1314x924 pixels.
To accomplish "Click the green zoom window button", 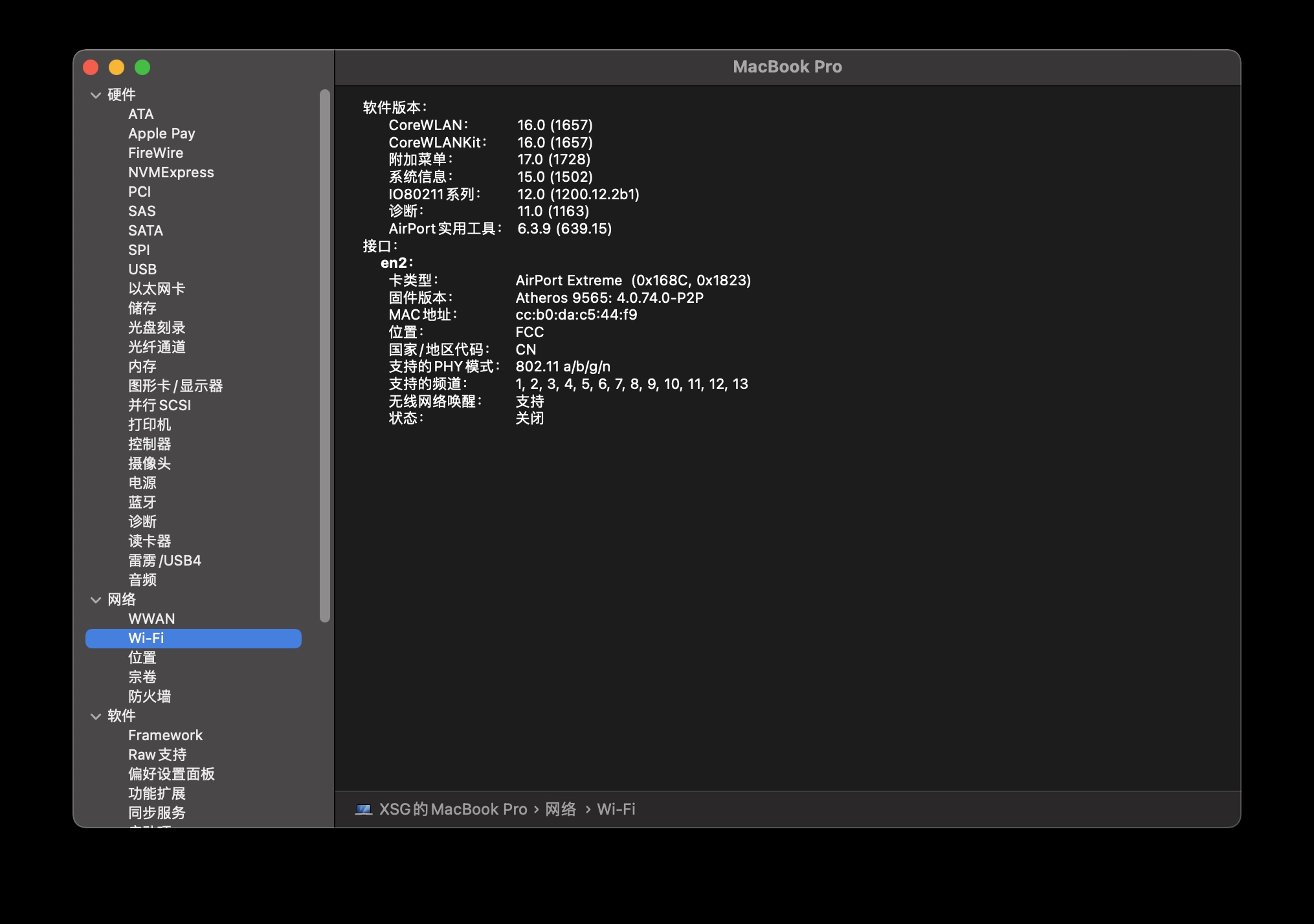I will (142, 67).
